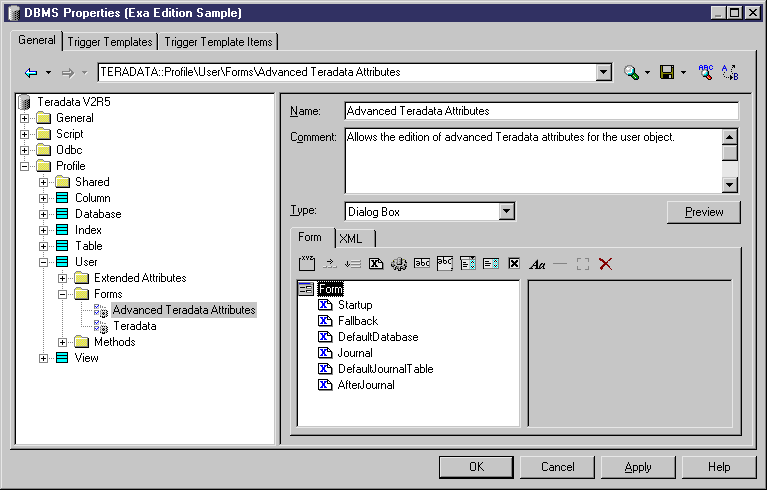
Task: Collapse the Profile folder node
Action: click(24, 166)
